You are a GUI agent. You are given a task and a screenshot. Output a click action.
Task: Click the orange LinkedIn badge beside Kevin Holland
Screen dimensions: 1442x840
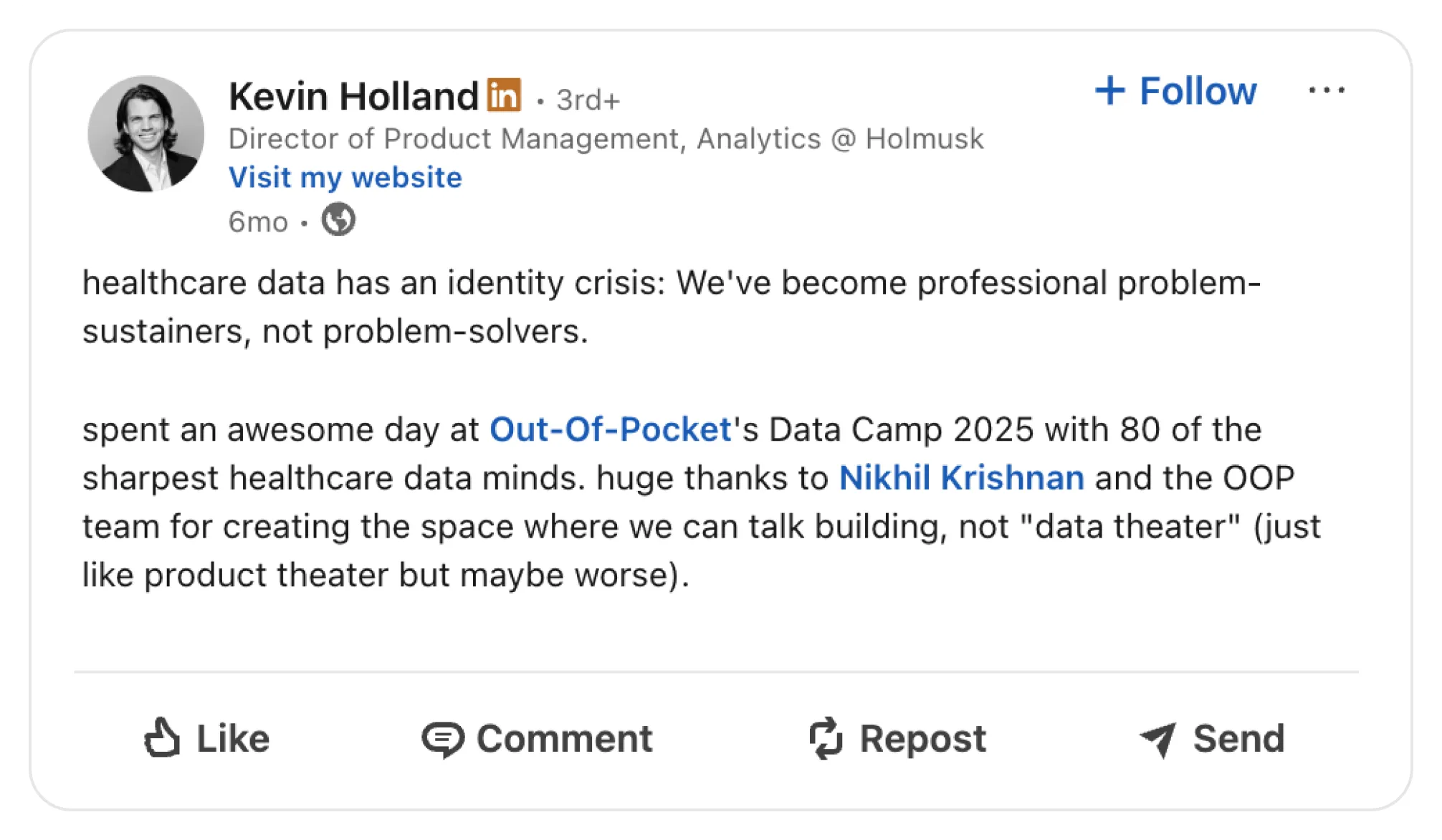pos(505,94)
